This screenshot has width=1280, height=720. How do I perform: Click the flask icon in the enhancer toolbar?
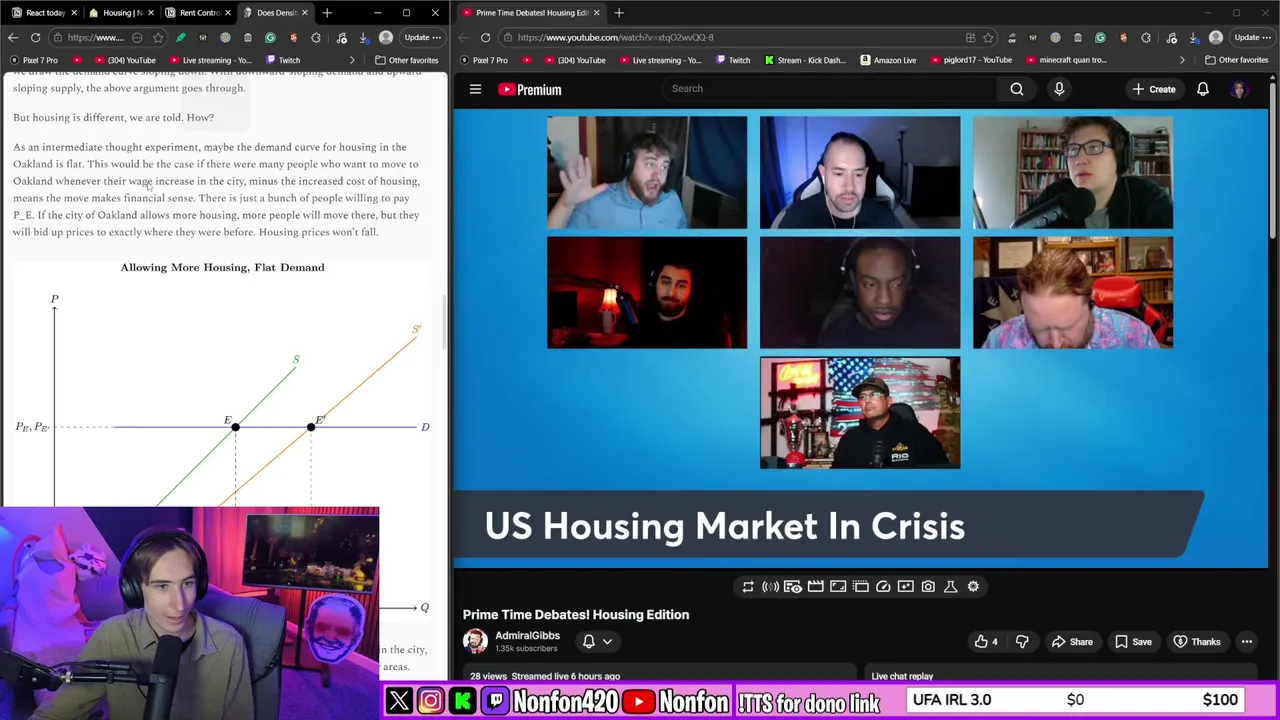(950, 587)
